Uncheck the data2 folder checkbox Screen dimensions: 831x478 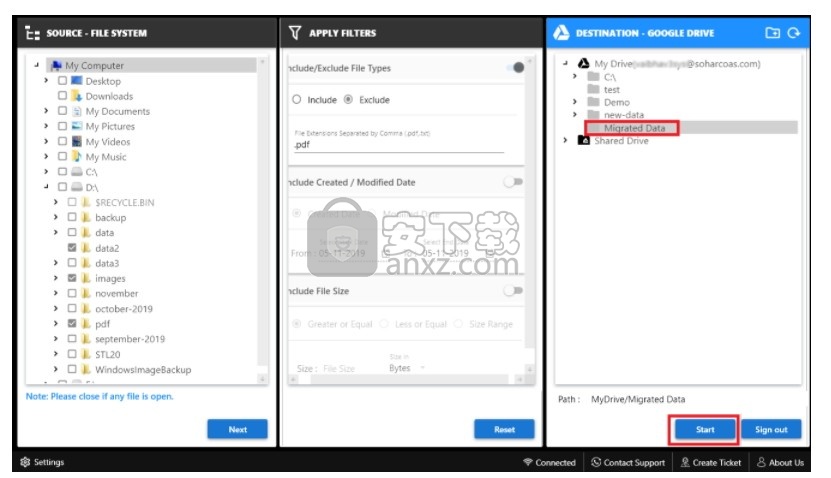pos(72,247)
